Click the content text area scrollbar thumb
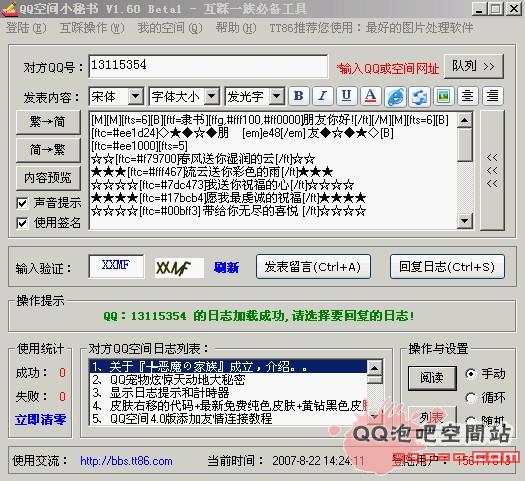The height and width of the screenshot is (481, 525). (x=465, y=145)
